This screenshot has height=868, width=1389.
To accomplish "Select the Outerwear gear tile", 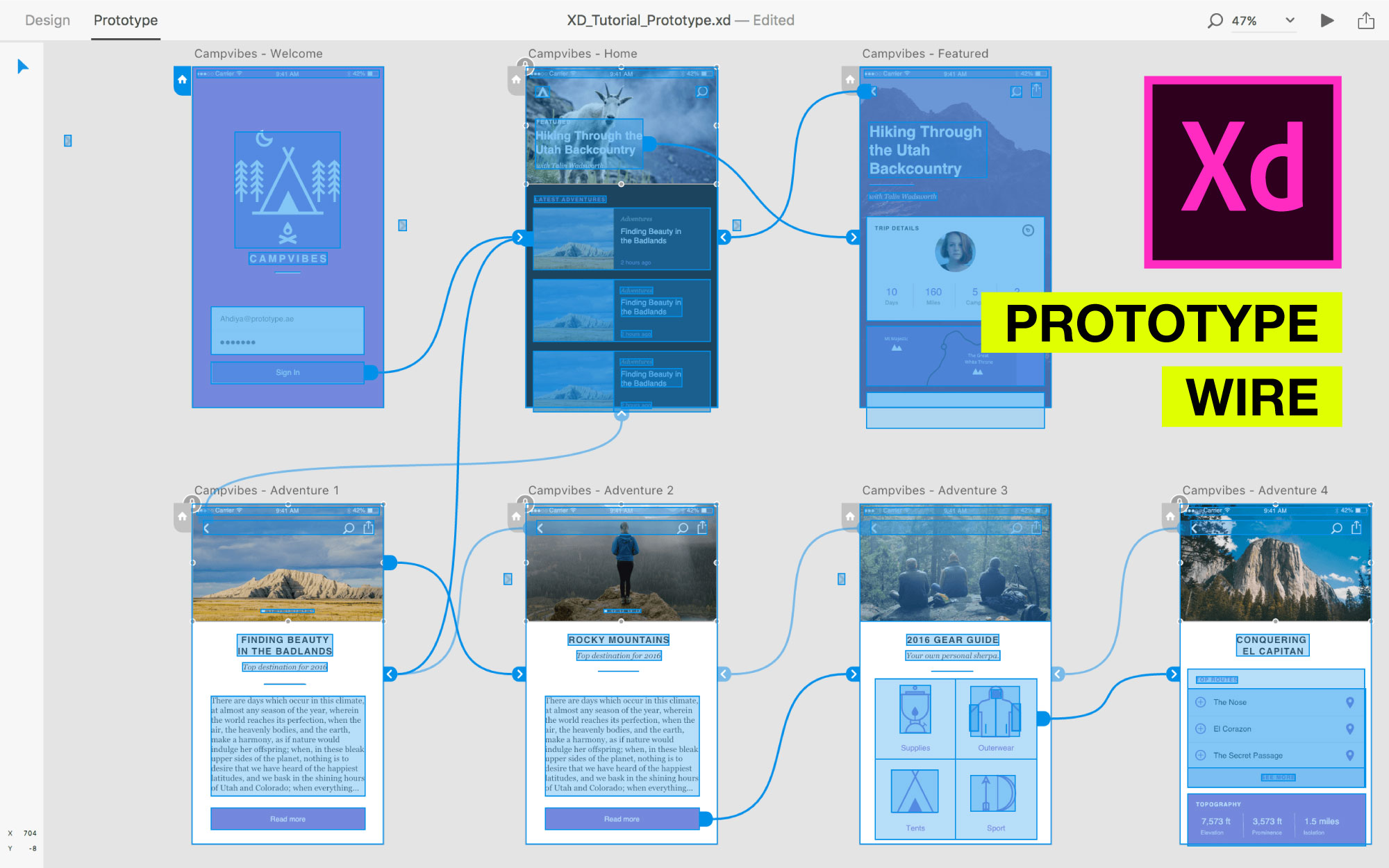I will click(996, 718).
